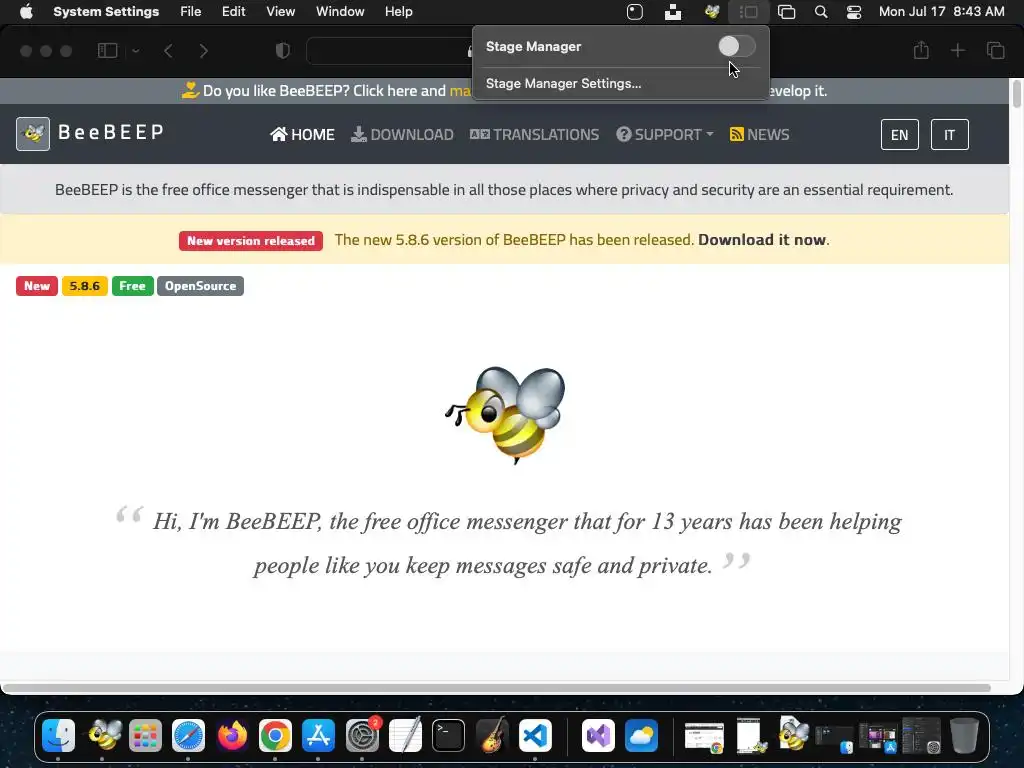Screen dimensions: 1024x768
Task: Click the yellow 5.8.6 version badge
Action: tap(84, 286)
